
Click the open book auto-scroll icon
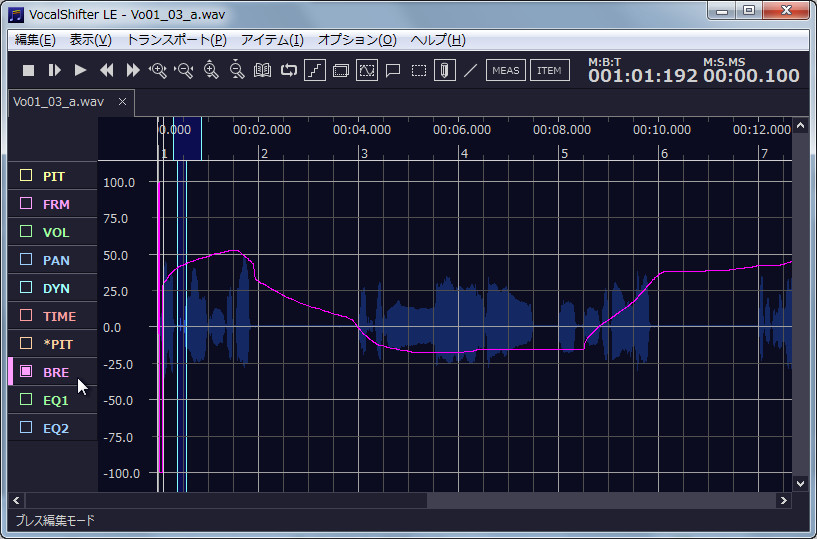(x=263, y=70)
